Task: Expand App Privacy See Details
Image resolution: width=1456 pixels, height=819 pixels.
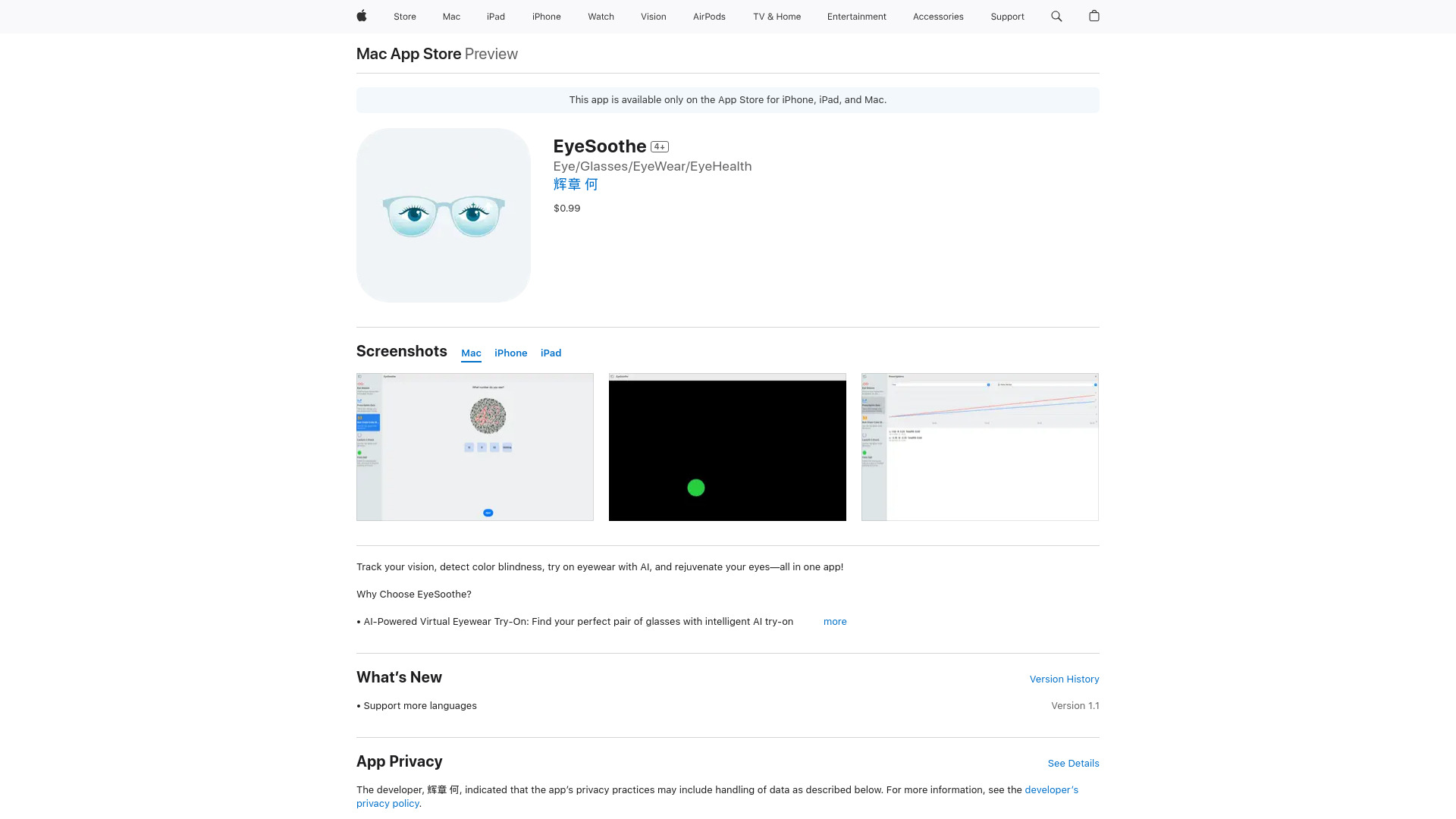Action: pos(1073,763)
